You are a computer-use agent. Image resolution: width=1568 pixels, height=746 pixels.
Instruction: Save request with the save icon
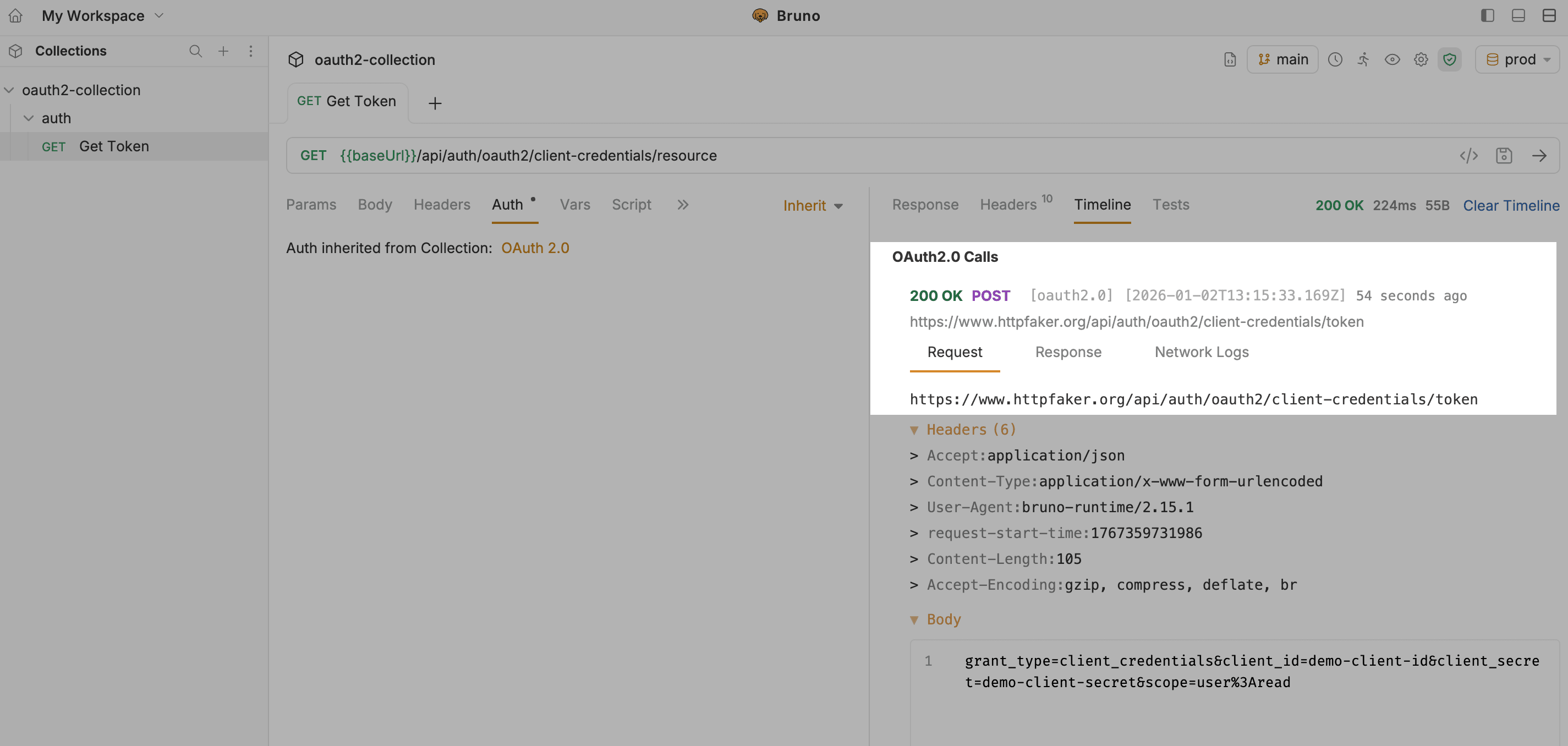click(x=1504, y=156)
